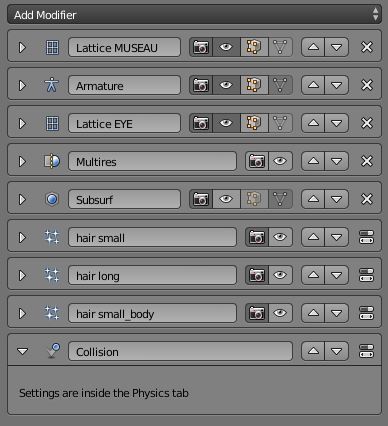The height and width of the screenshot is (426, 388).
Task: Toggle viewport eye for Armature modifier
Action: tap(226, 85)
